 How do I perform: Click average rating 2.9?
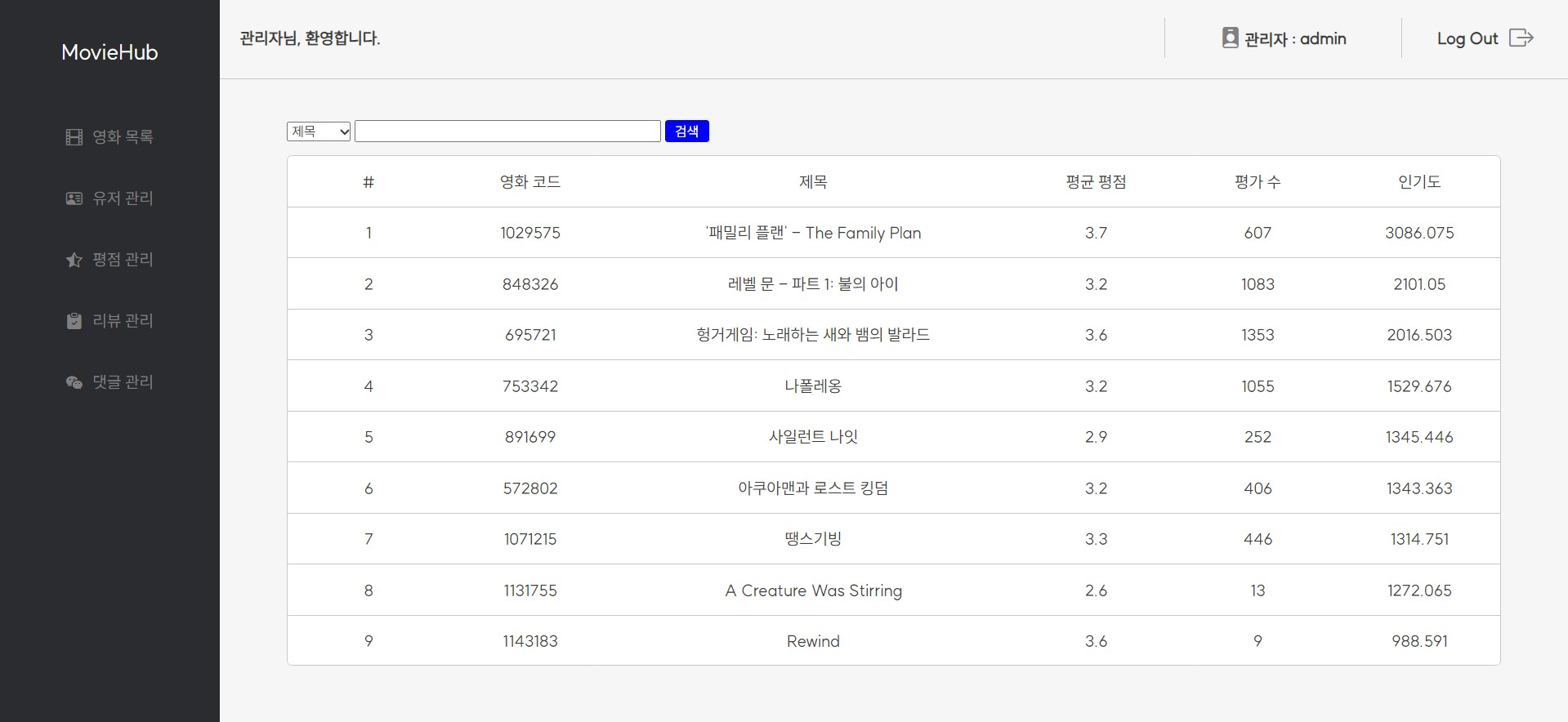[x=1096, y=437]
